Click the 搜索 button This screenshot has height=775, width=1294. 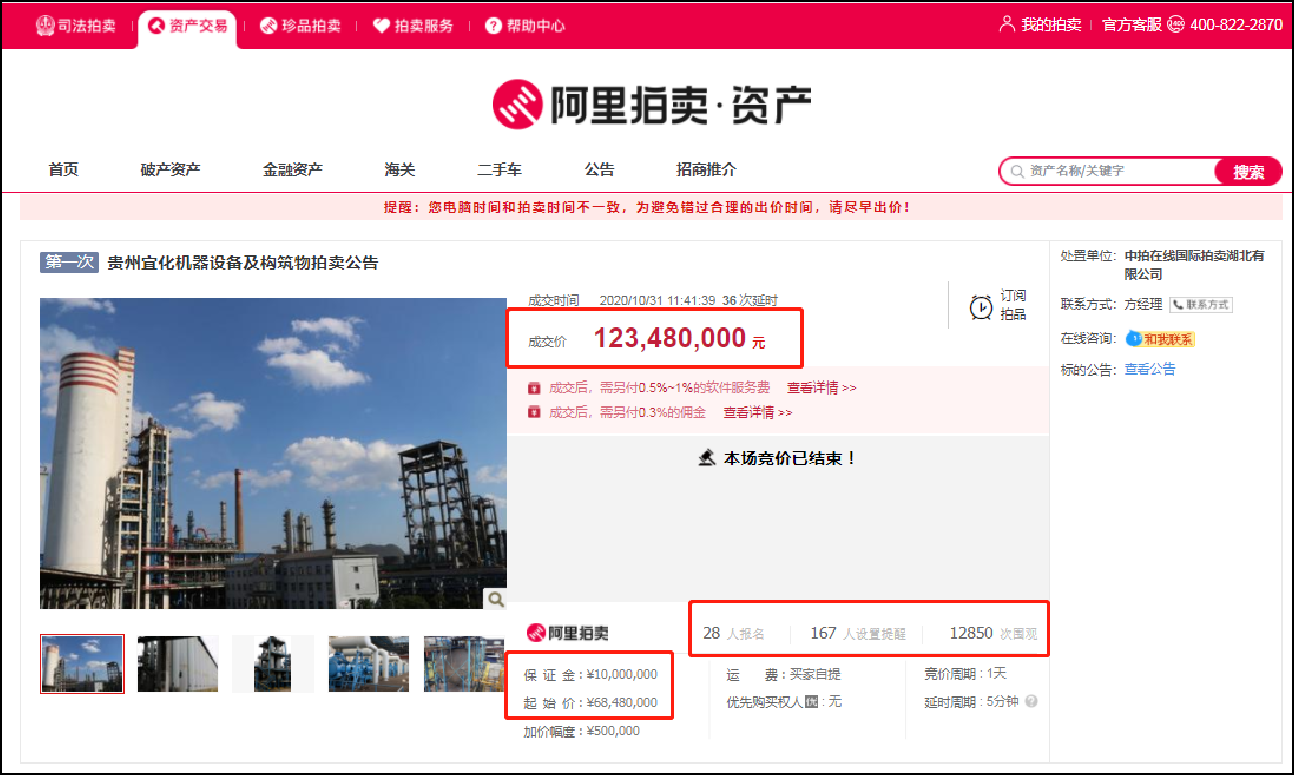(x=1248, y=172)
